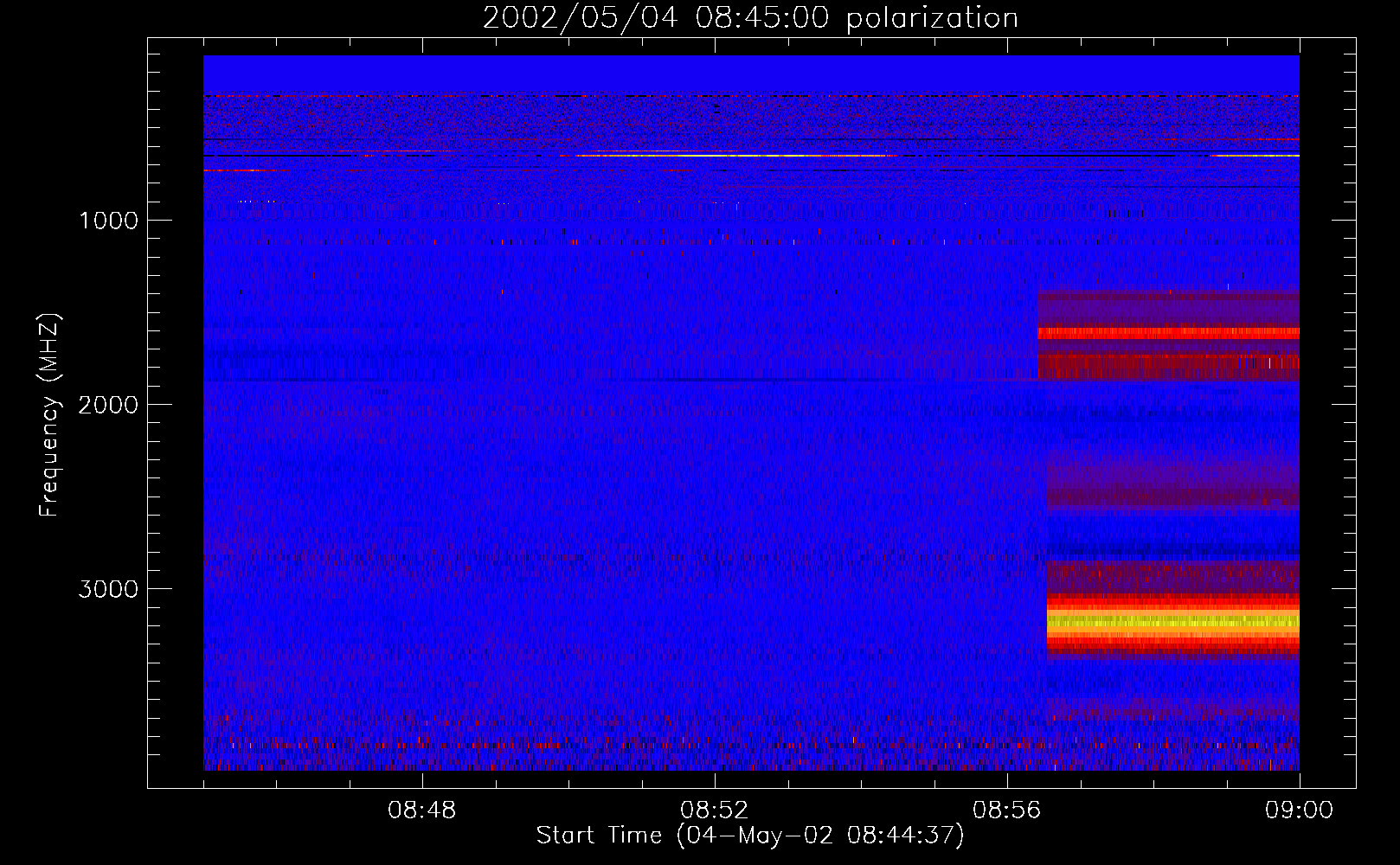Click the bright yellow emission band below 3000 MHz
1400x865 pixels.
tap(1173, 621)
